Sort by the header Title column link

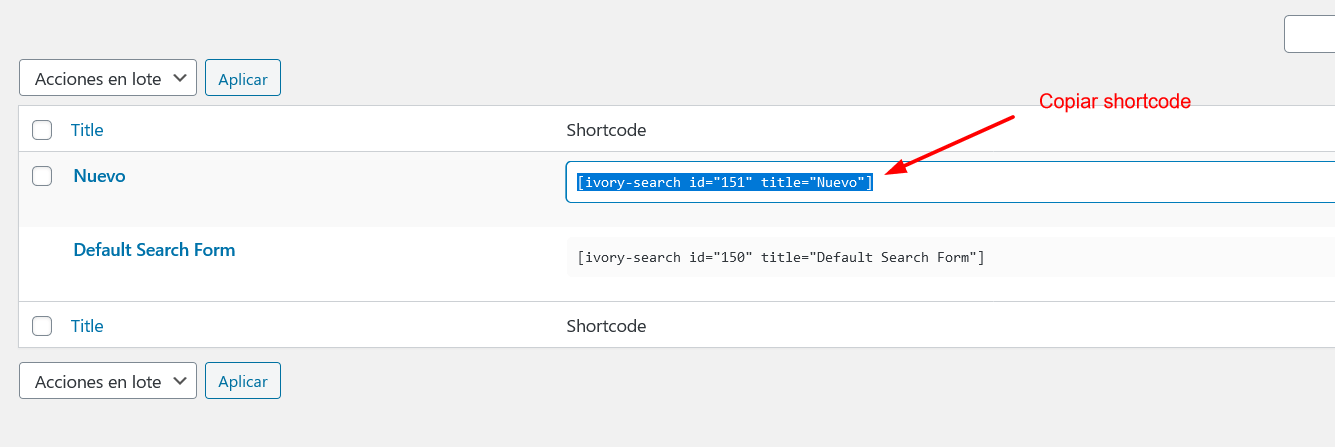[x=87, y=130]
